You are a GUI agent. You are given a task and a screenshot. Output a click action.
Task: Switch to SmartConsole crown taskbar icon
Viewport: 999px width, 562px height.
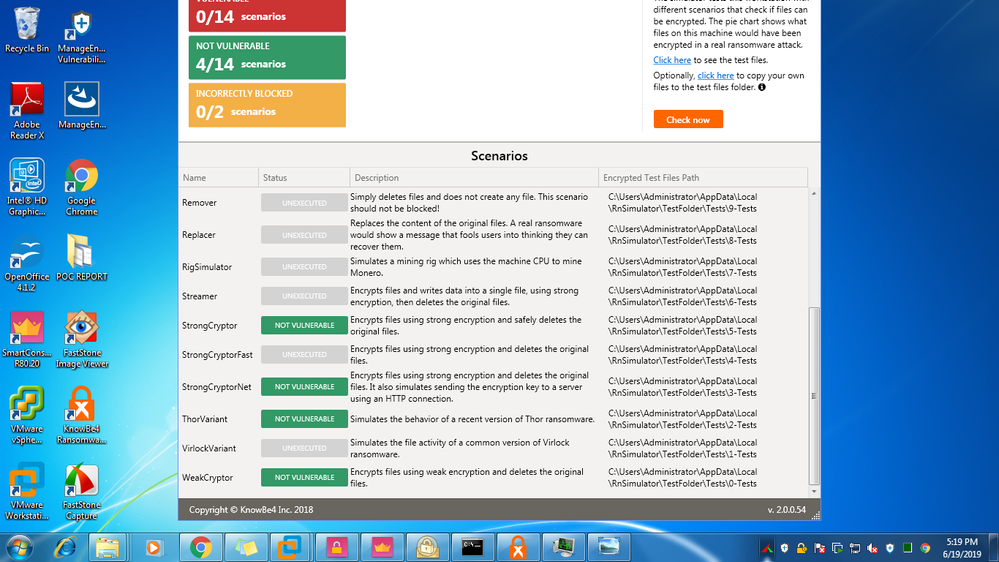(x=382, y=547)
